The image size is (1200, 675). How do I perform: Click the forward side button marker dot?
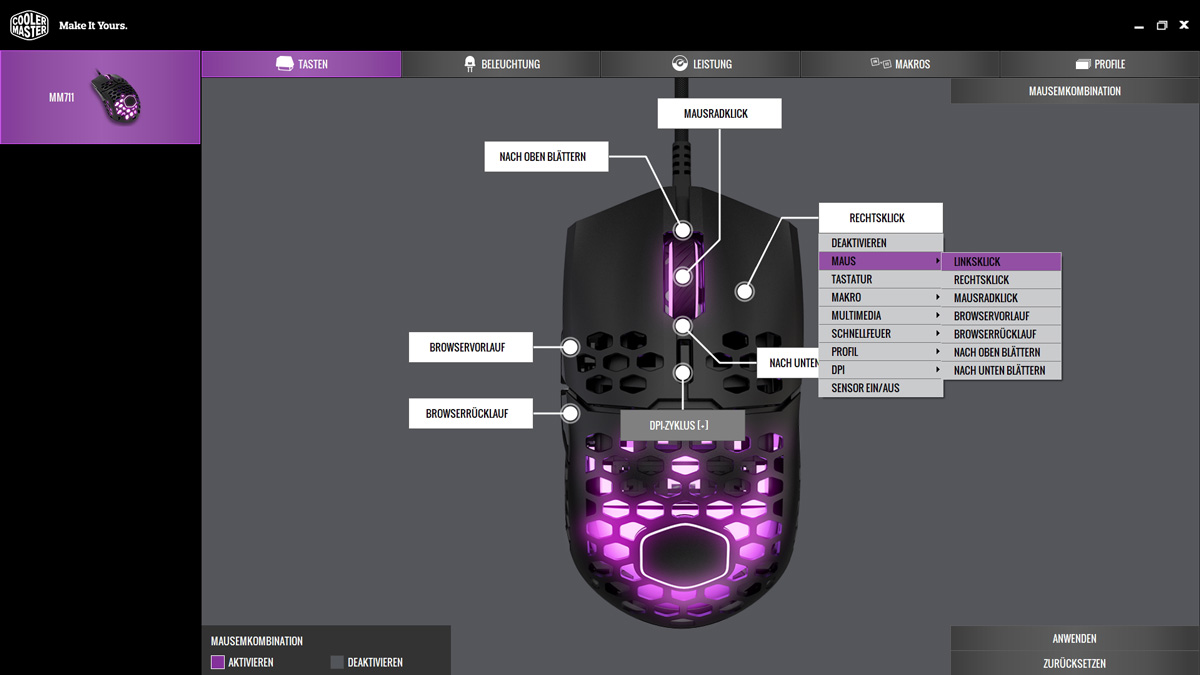point(571,347)
